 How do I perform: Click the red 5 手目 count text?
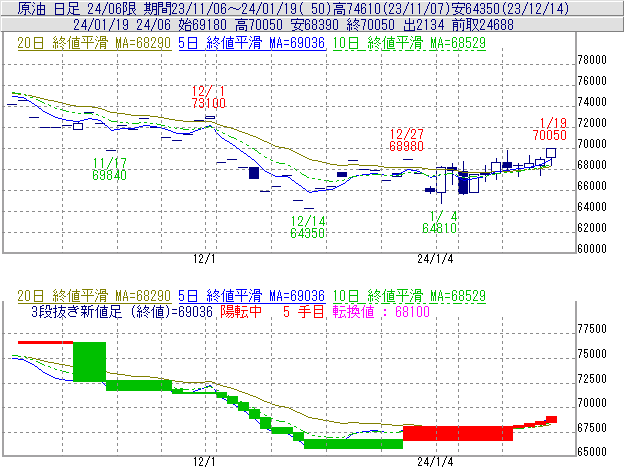pyautogui.click(x=304, y=311)
